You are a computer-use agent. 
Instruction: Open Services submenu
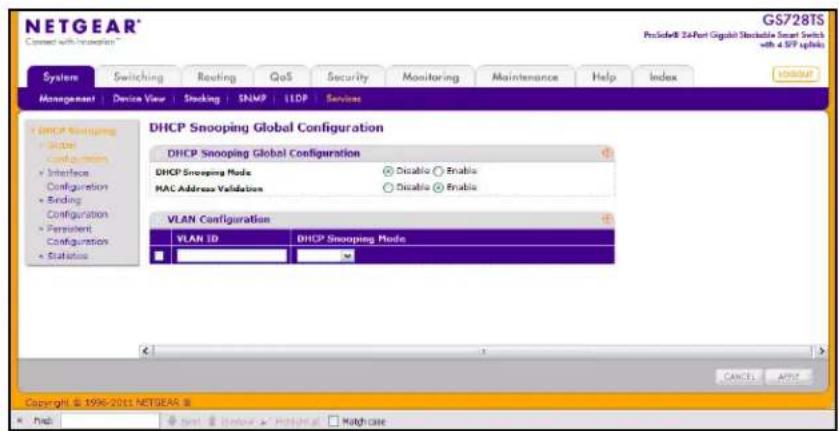point(343,99)
